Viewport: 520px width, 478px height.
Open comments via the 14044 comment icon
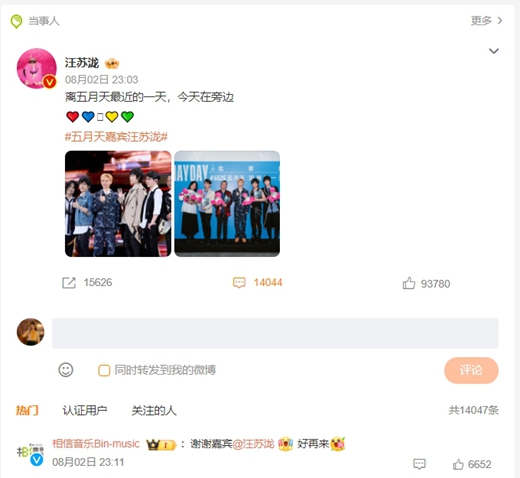tap(239, 283)
